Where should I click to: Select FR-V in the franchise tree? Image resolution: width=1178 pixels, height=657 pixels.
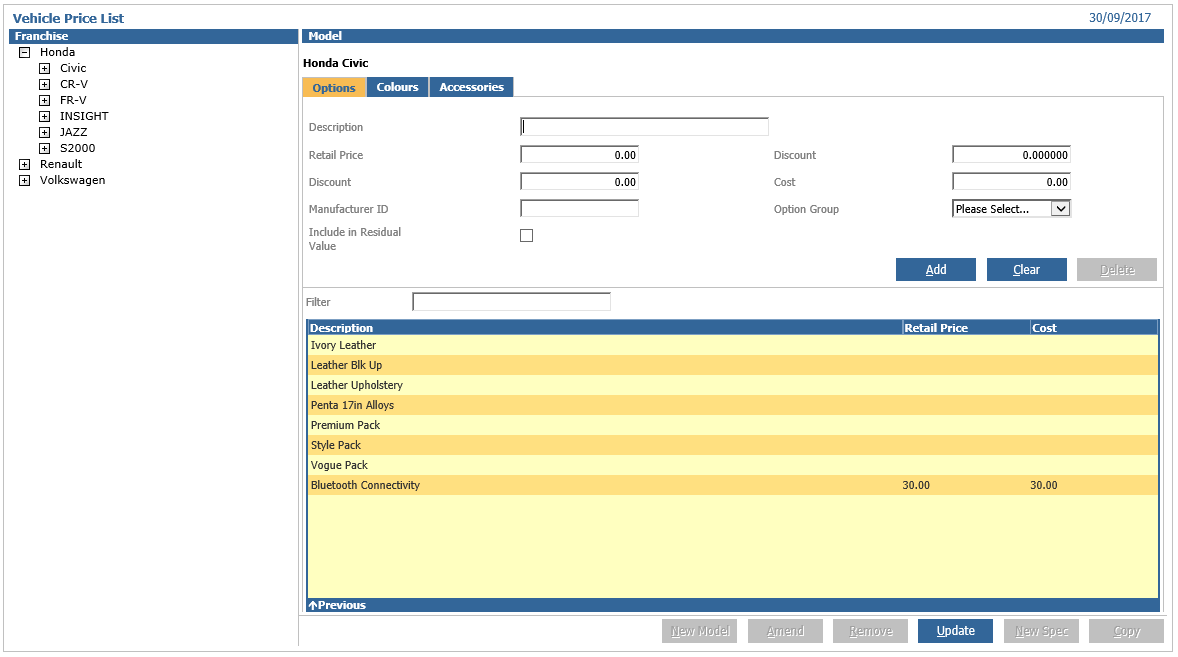pyautogui.click(x=74, y=101)
